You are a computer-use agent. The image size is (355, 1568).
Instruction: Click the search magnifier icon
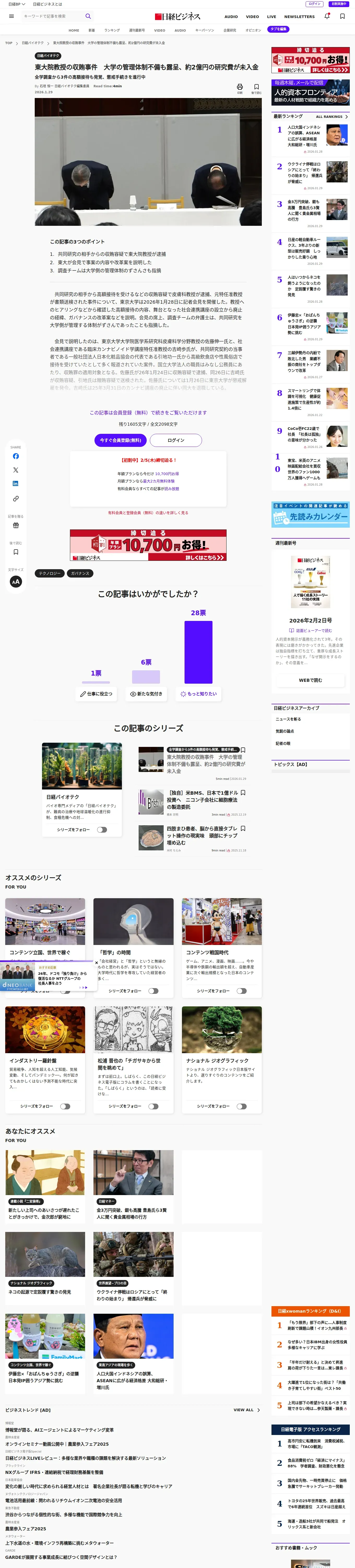pos(88,16)
